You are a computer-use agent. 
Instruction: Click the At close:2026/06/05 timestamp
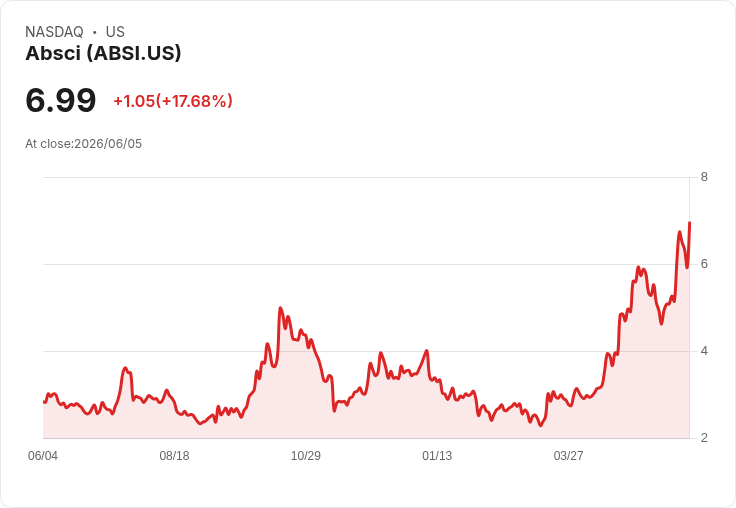point(84,144)
